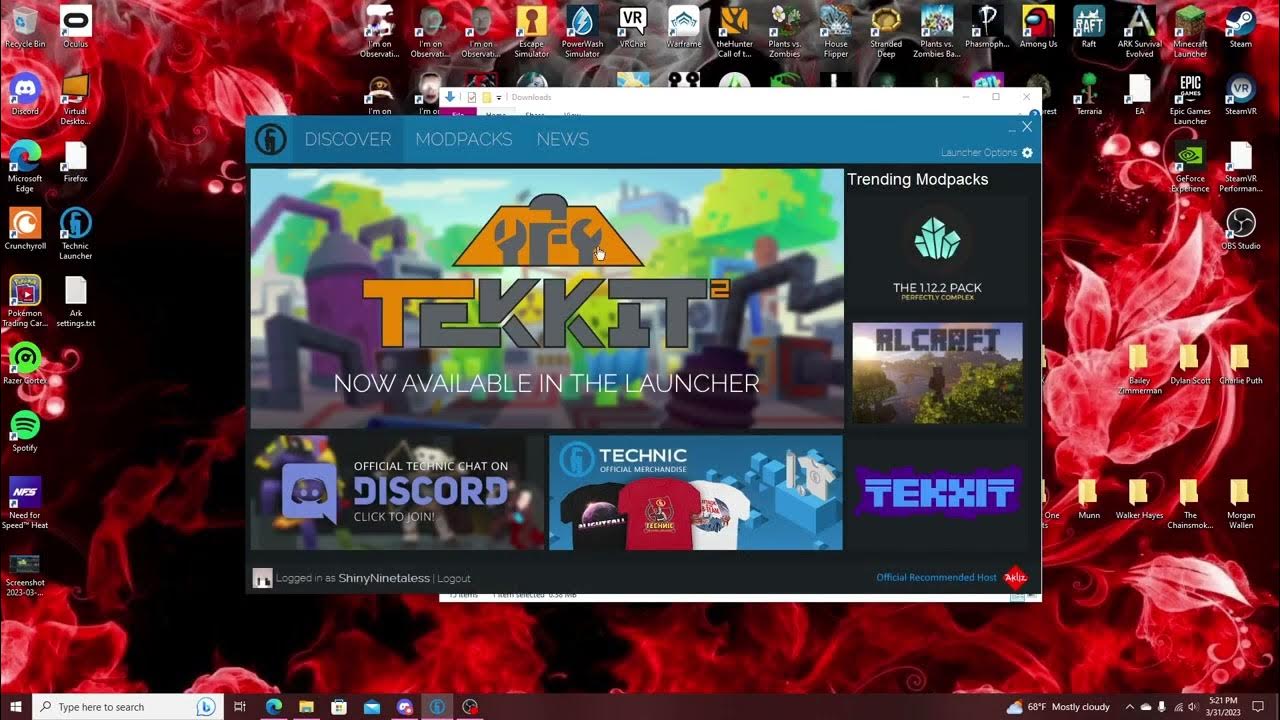Select GeForce Experience desktop icon
This screenshot has height=720, width=1280.
[1190, 166]
